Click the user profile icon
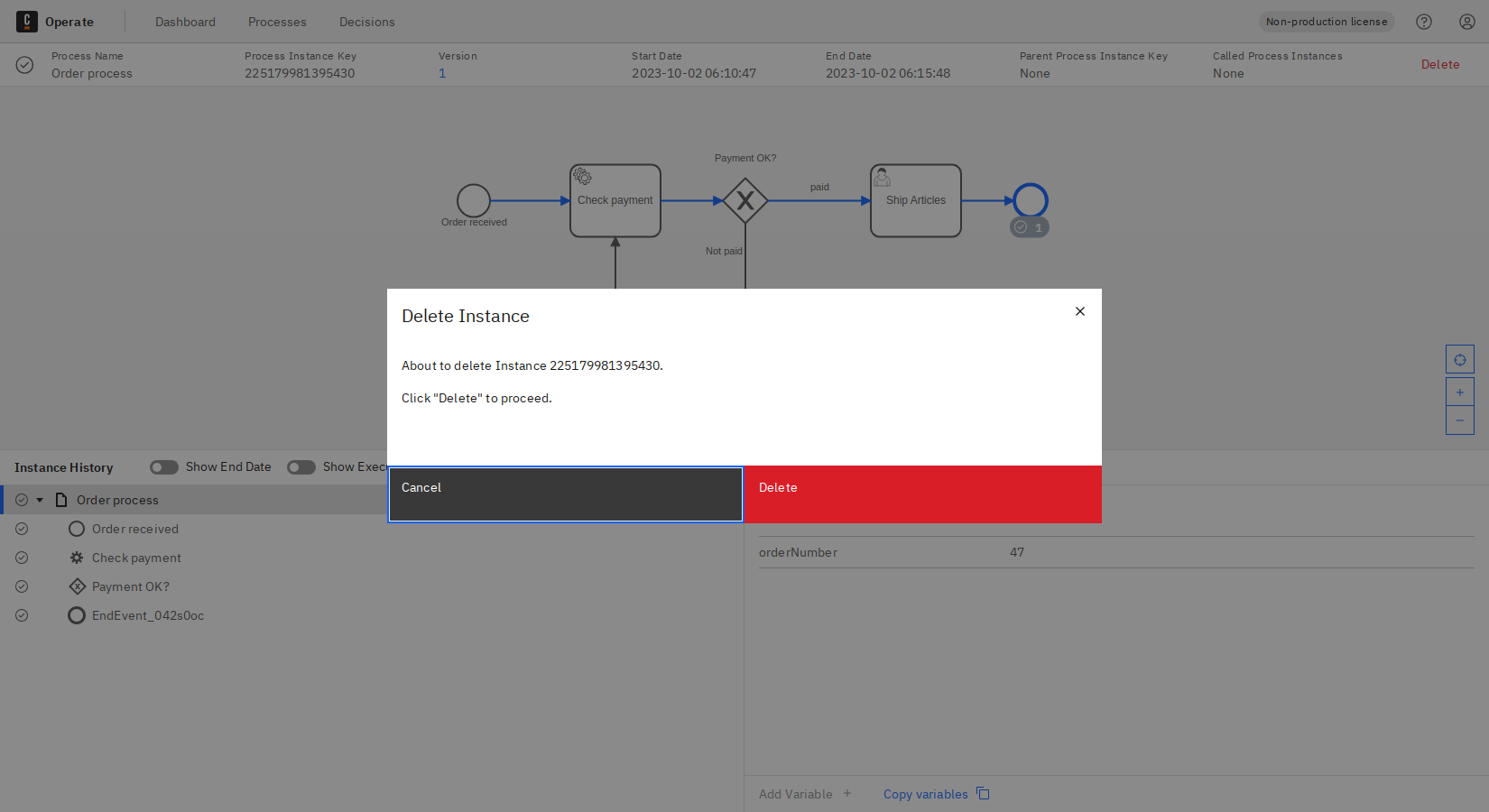This screenshot has width=1489, height=812. [x=1466, y=21]
